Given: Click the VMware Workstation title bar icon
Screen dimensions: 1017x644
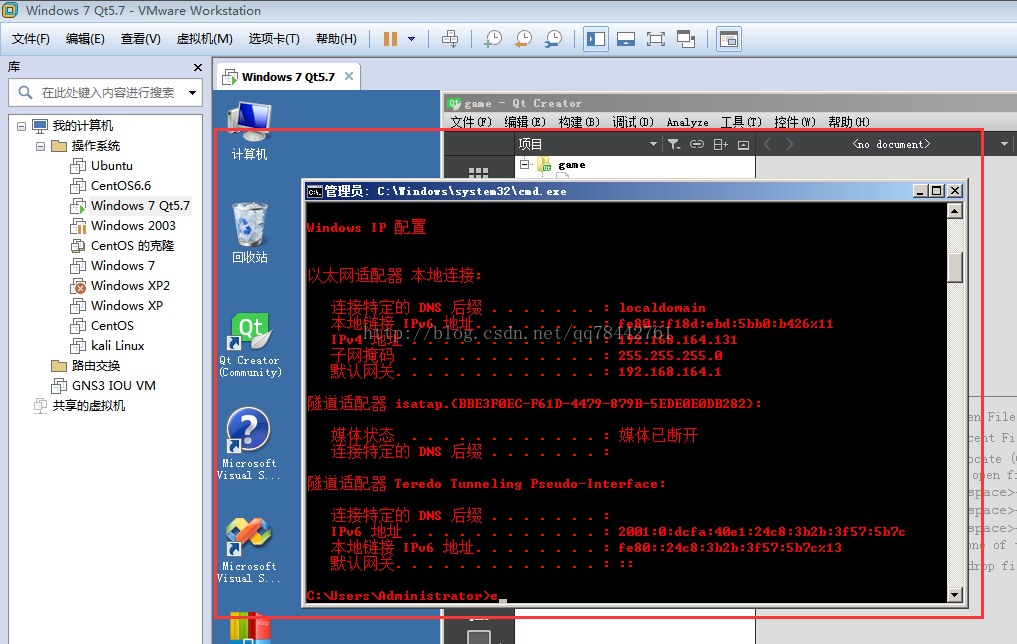Looking at the screenshot, I should (10, 10).
